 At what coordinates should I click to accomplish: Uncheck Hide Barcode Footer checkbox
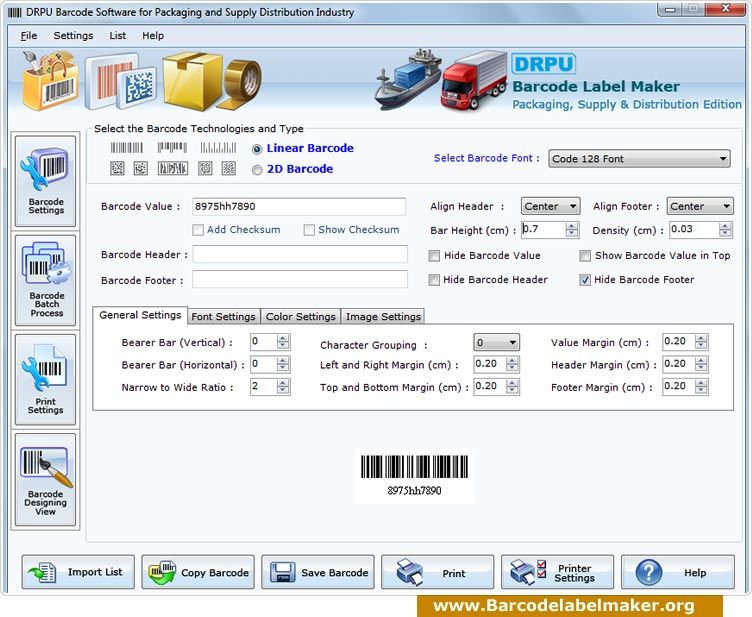click(x=585, y=280)
